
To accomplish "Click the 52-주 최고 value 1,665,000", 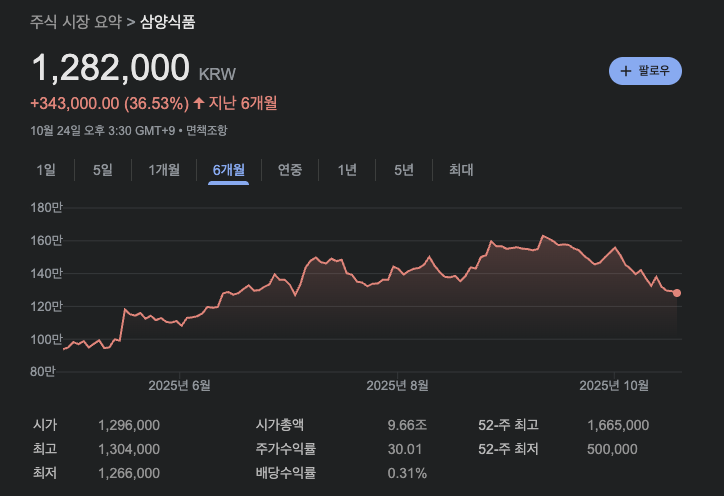I will pyautogui.click(x=617, y=425).
